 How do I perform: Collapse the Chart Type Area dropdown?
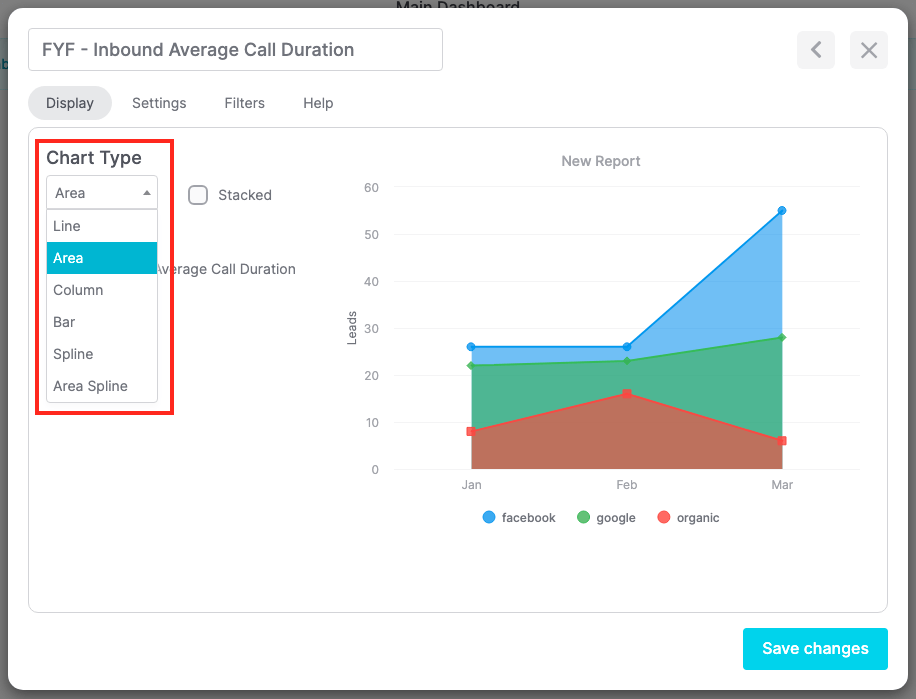pyautogui.click(x=102, y=193)
